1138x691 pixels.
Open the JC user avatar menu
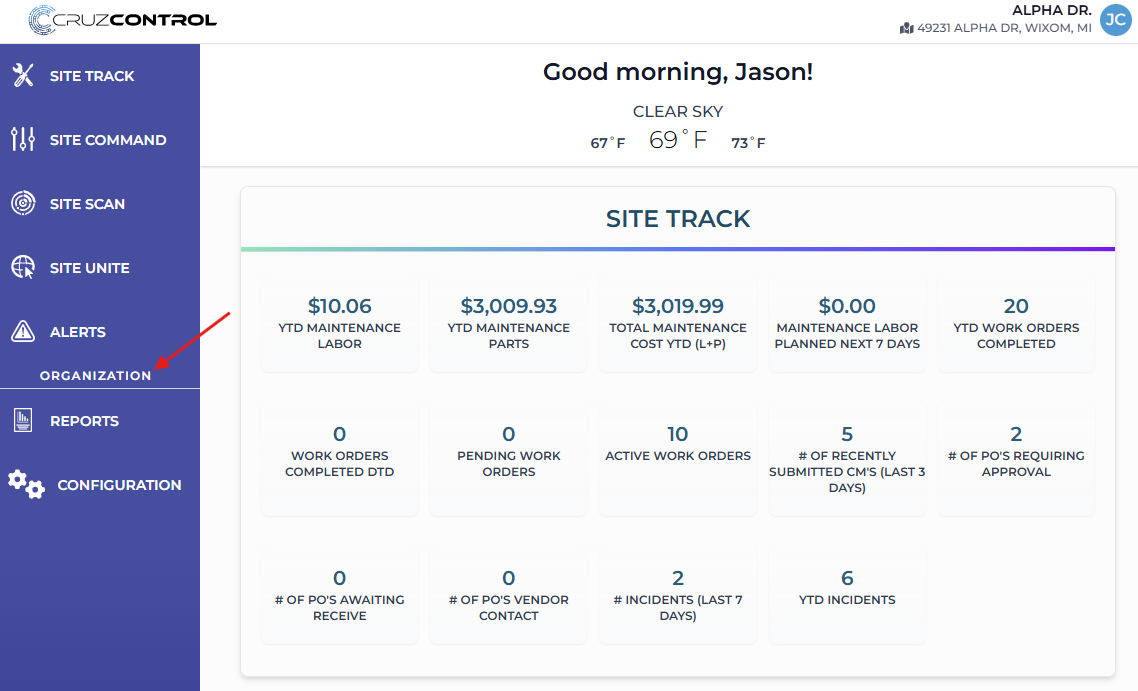(x=1115, y=19)
